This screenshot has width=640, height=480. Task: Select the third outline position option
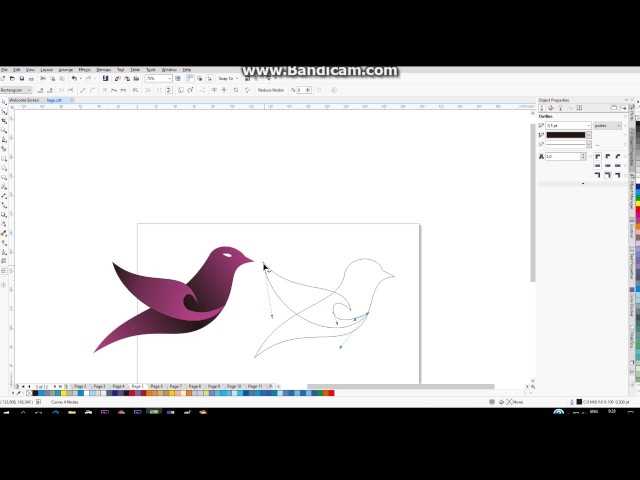(618, 175)
